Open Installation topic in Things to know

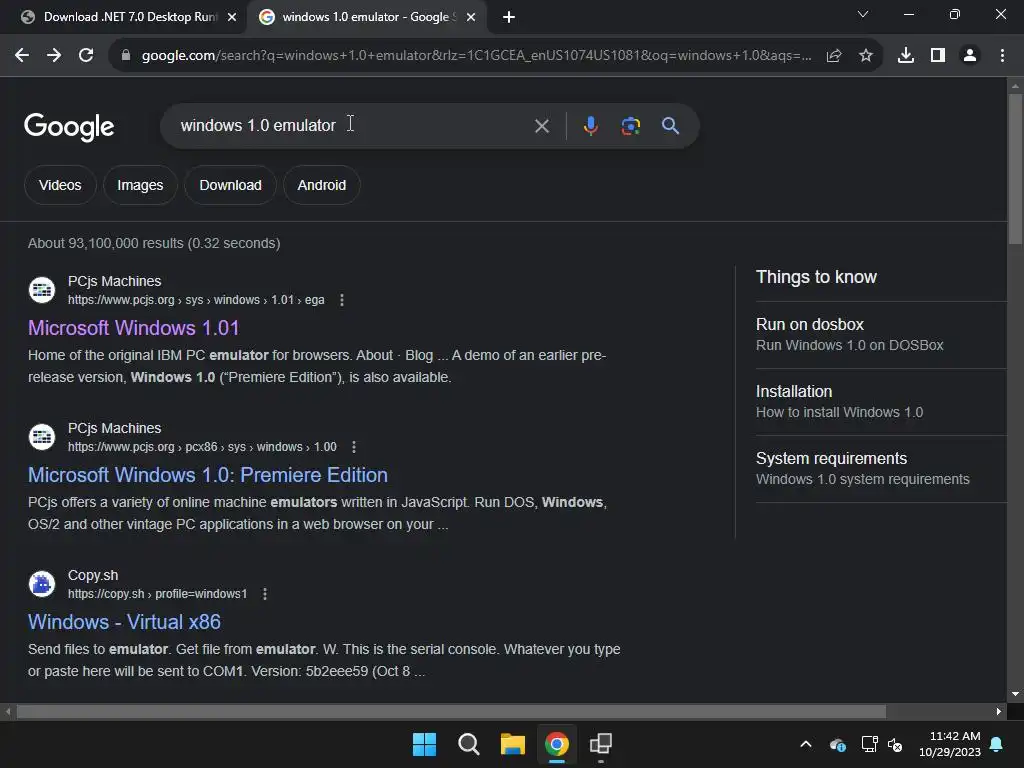pyautogui.click(x=880, y=402)
